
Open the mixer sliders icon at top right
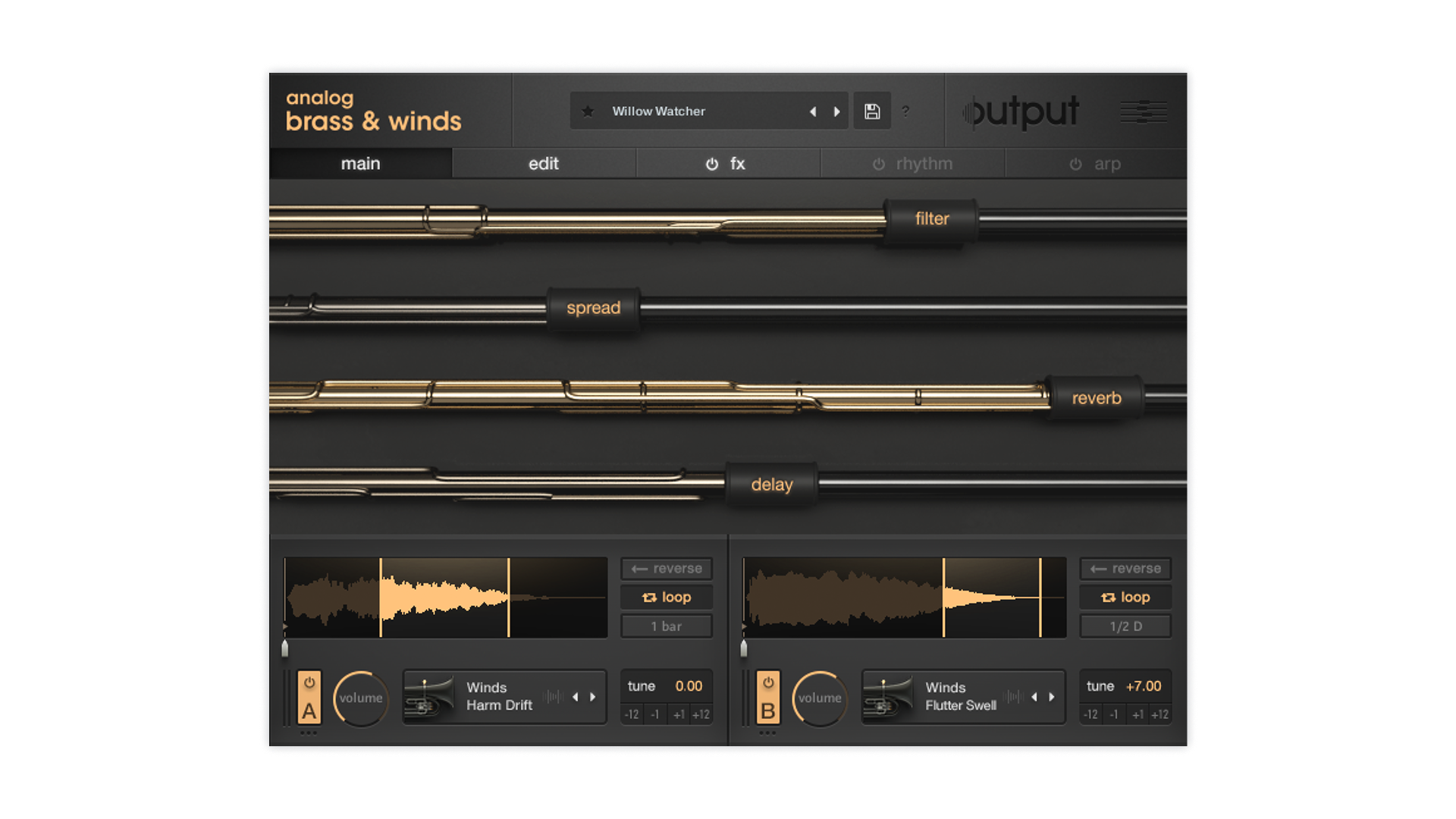(x=1144, y=112)
